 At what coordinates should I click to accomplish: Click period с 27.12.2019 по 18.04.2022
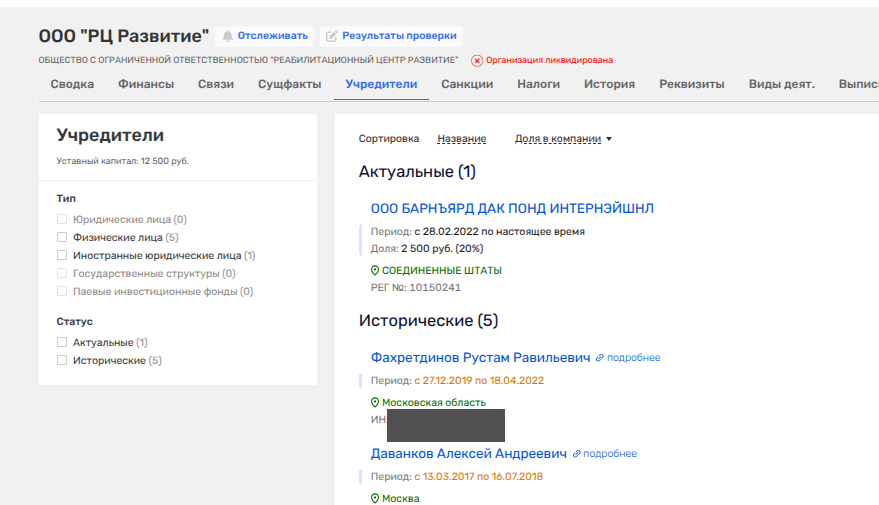click(x=479, y=381)
